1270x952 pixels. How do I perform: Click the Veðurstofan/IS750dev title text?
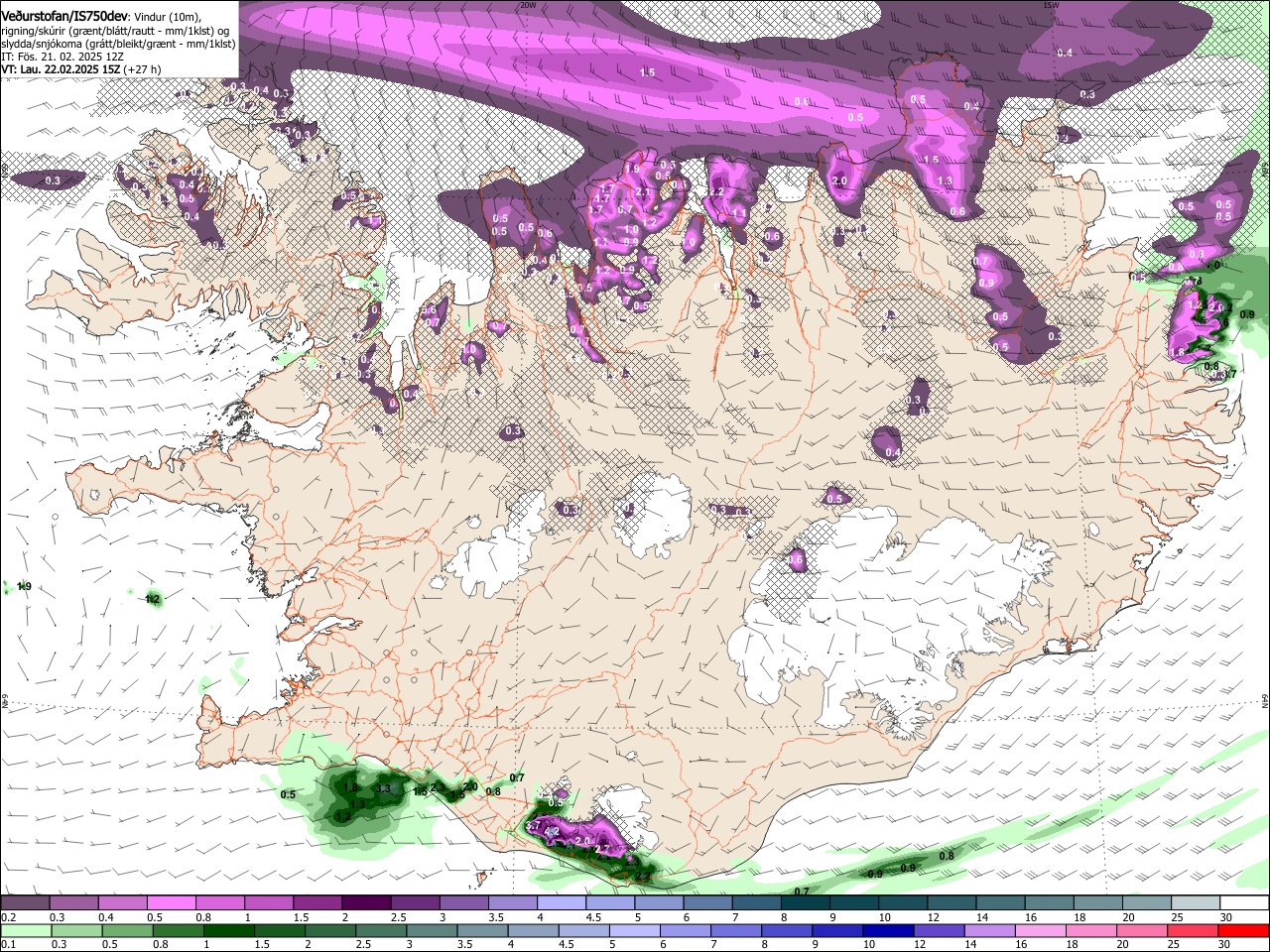(64, 17)
